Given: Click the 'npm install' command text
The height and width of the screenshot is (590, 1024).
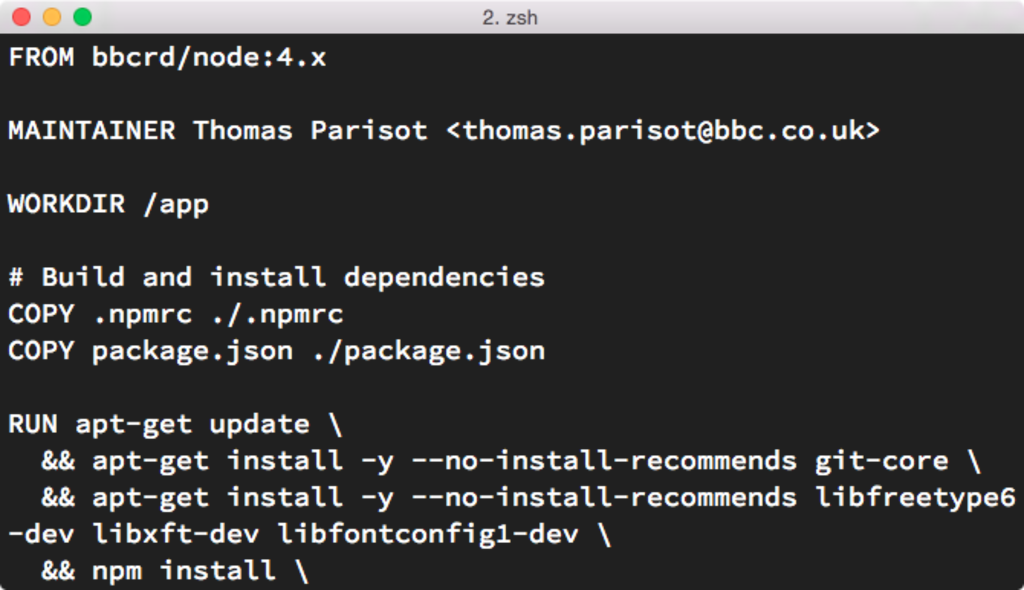Looking at the screenshot, I should tap(184, 571).
